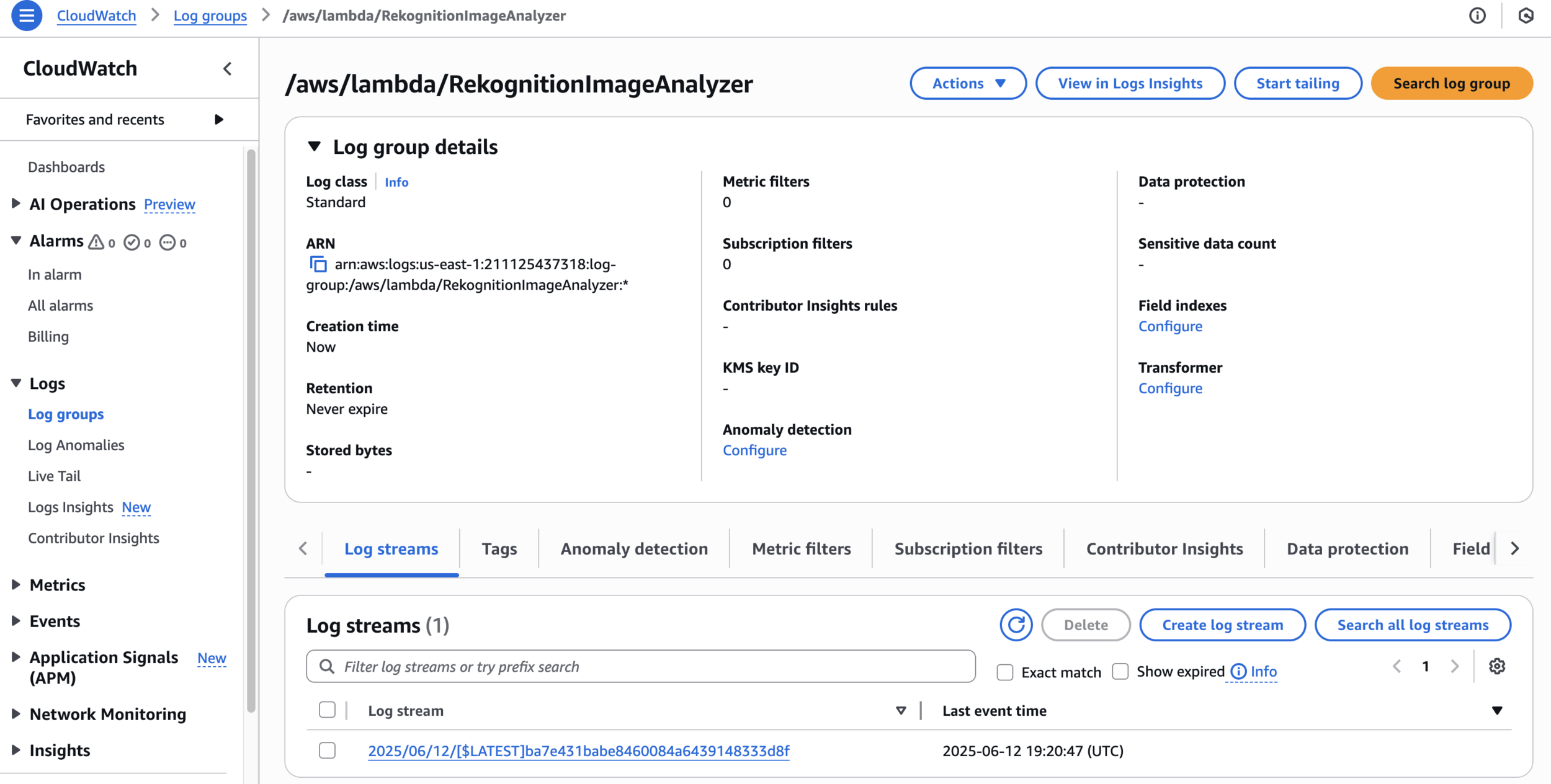Collapse the CloudWatch sidebar with the chevron
1551x784 pixels.
pyautogui.click(x=228, y=69)
